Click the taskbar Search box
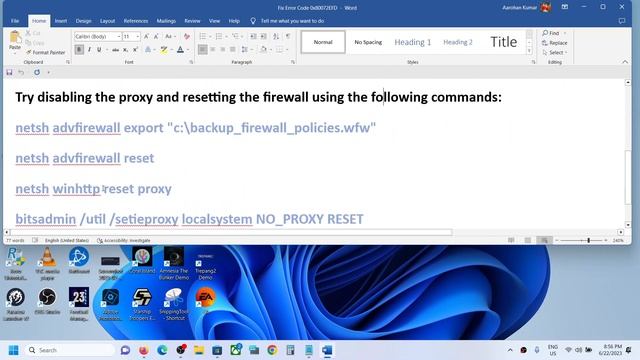This screenshot has height=360, width=640. (70, 350)
